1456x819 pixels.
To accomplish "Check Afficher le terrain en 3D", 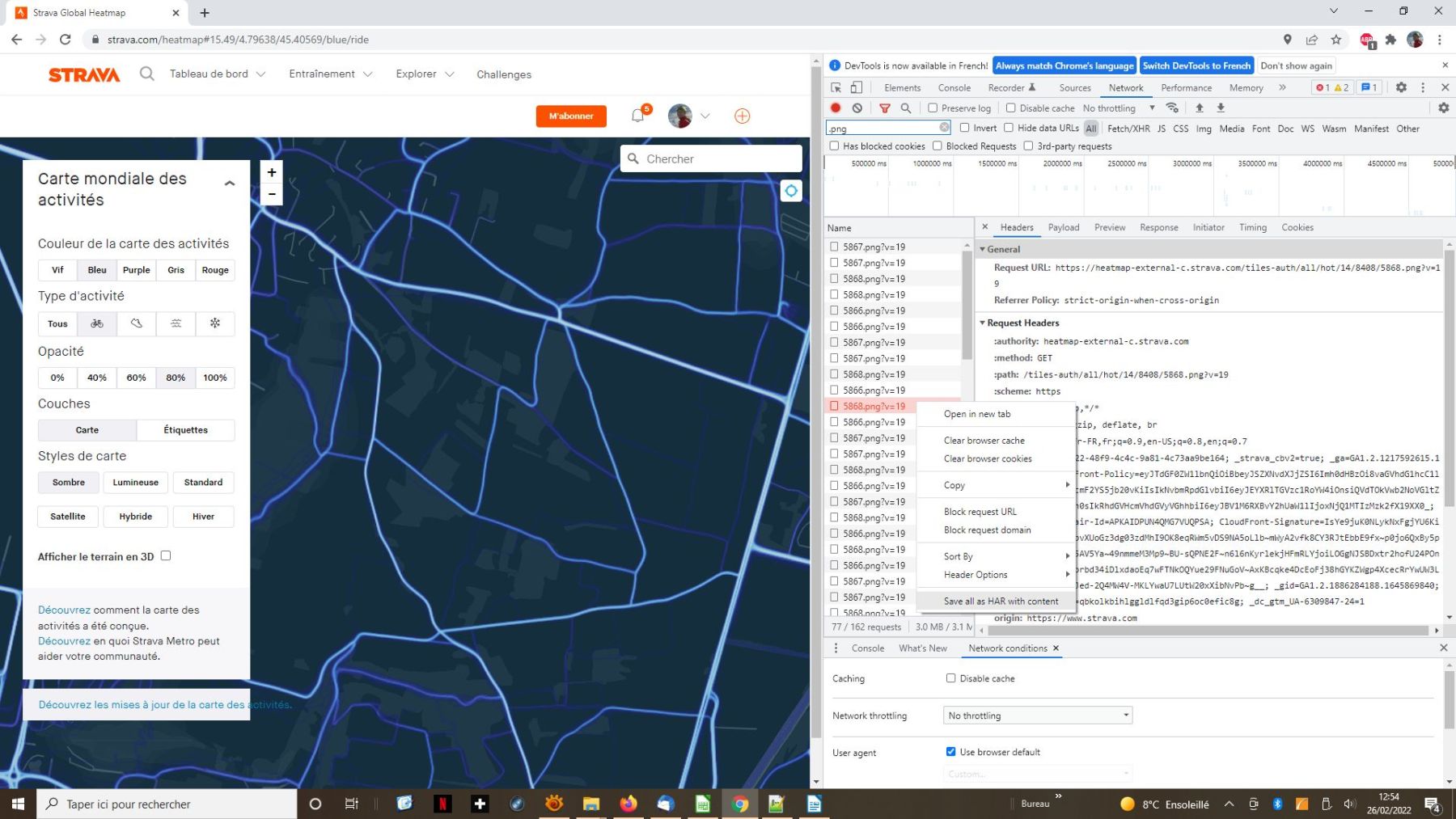I will (x=166, y=556).
